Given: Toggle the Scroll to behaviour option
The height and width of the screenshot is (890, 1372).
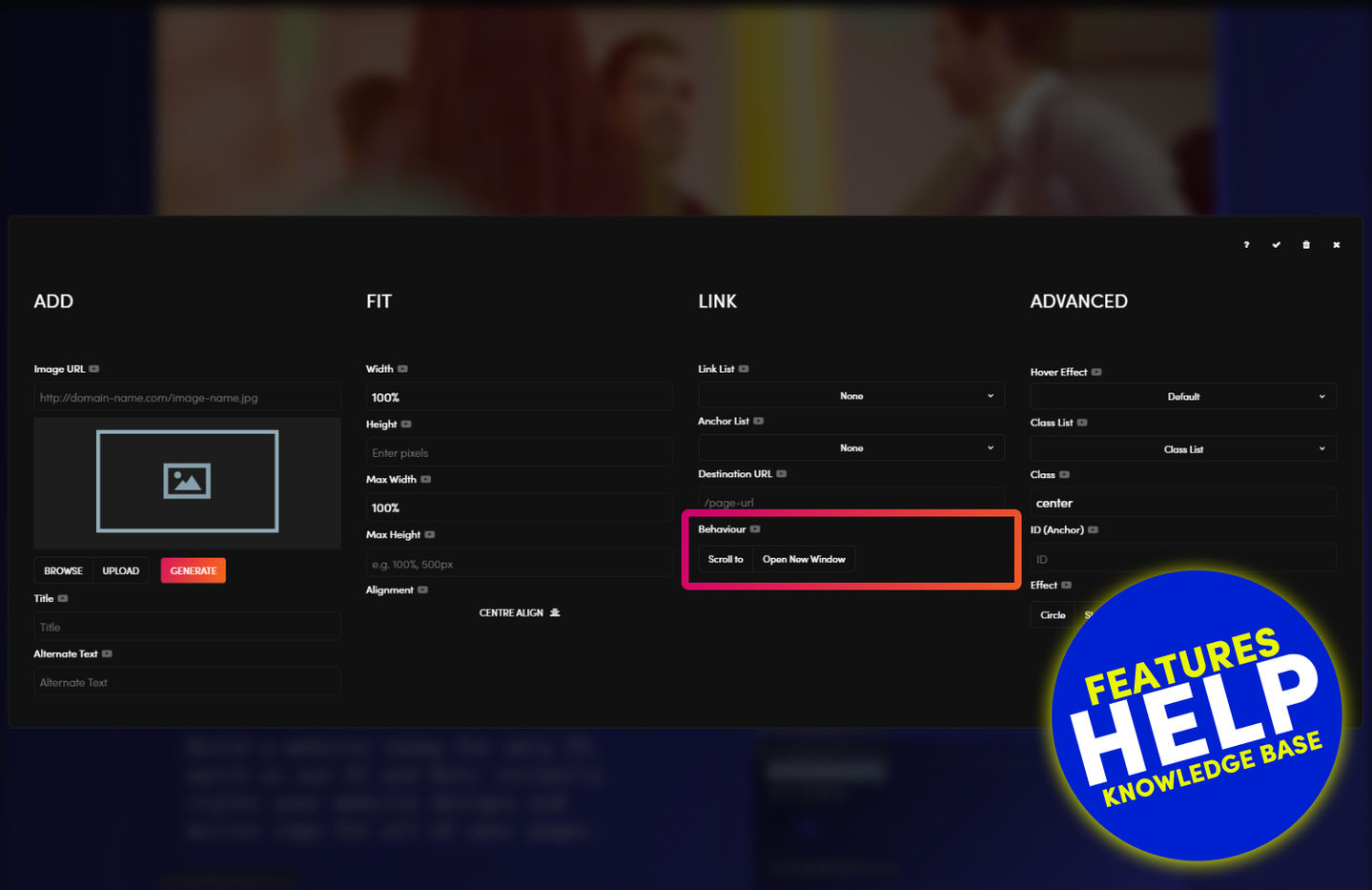Looking at the screenshot, I should [726, 559].
